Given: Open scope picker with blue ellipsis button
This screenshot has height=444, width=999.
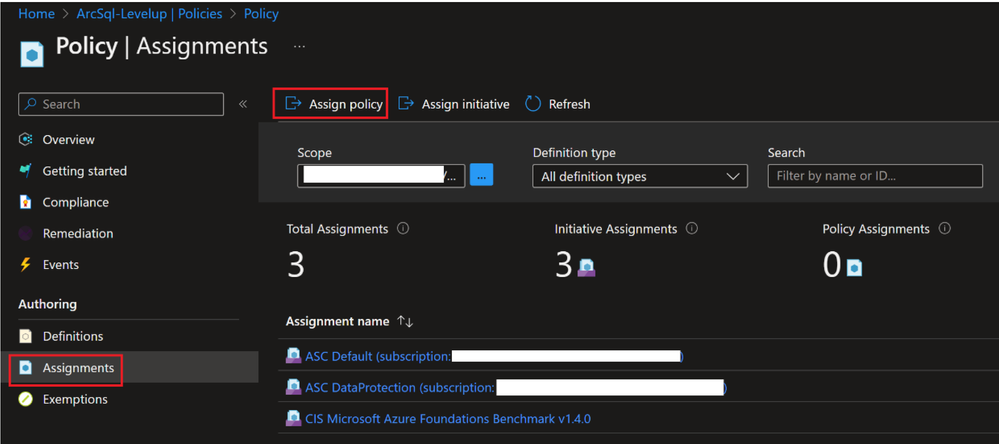Looking at the screenshot, I should pos(482,175).
